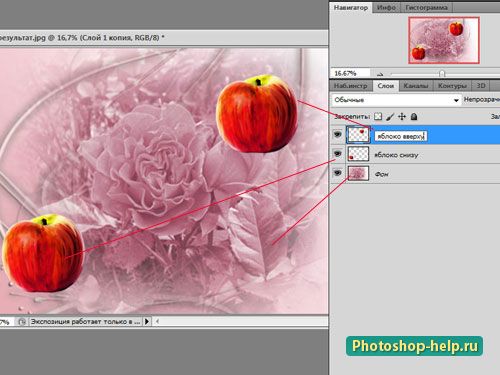Open the Контуры tab

pyautogui.click(x=452, y=86)
